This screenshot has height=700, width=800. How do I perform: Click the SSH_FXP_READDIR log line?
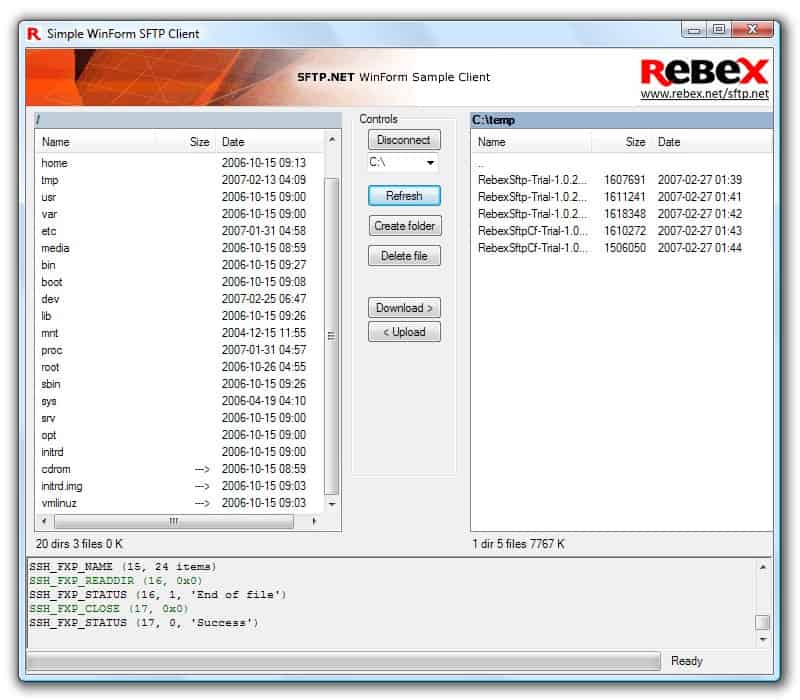point(116,581)
